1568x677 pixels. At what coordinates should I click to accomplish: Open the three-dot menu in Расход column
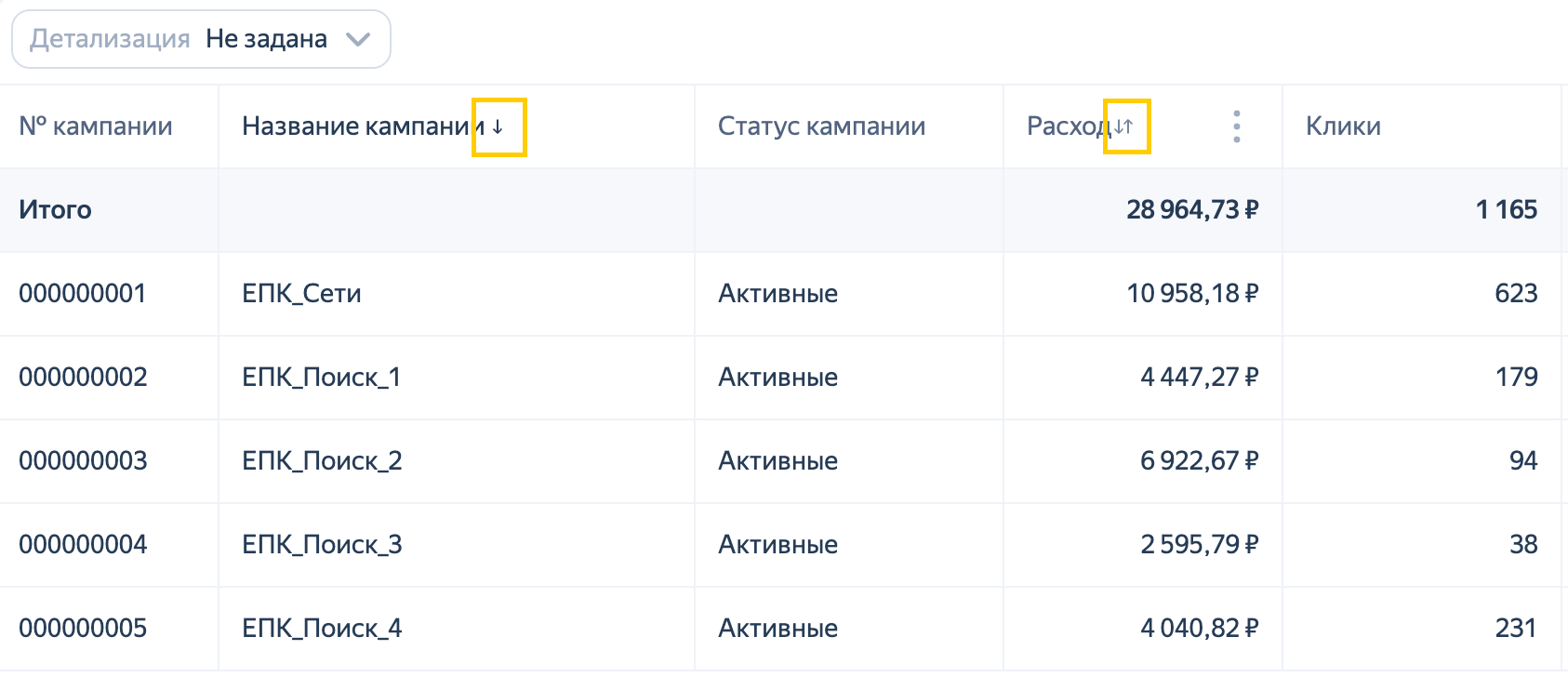[1236, 126]
